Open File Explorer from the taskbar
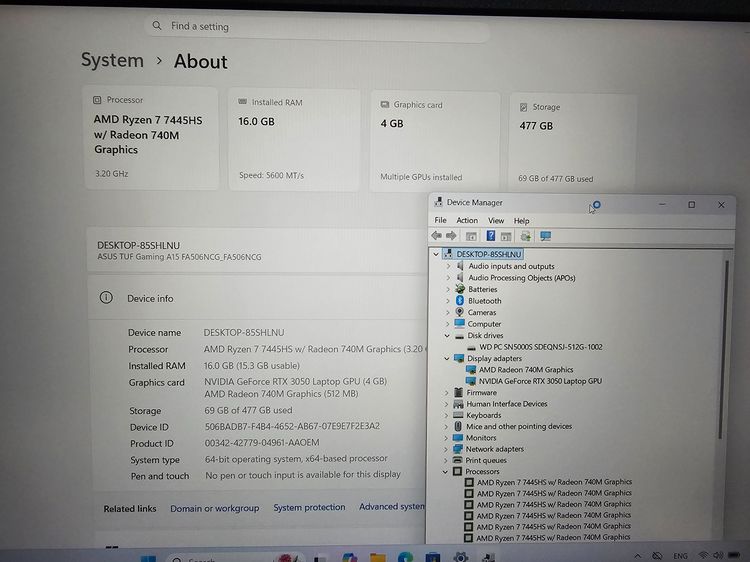Viewport: 750px width, 562px height. pyautogui.click(x=377, y=557)
